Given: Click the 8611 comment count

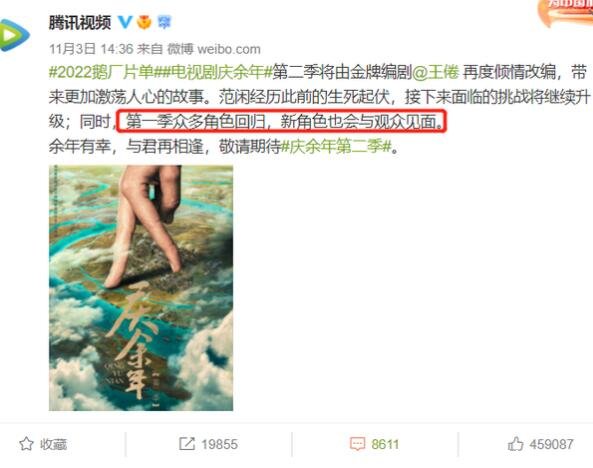Looking at the screenshot, I should 385,444.
